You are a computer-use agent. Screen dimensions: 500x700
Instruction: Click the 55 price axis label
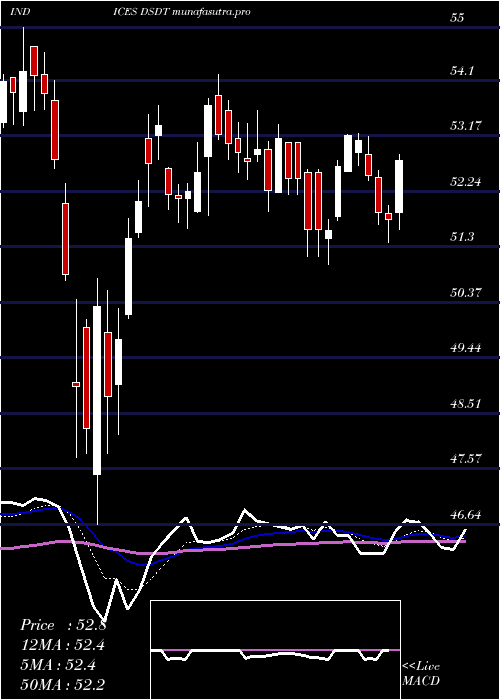pos(458,18)
